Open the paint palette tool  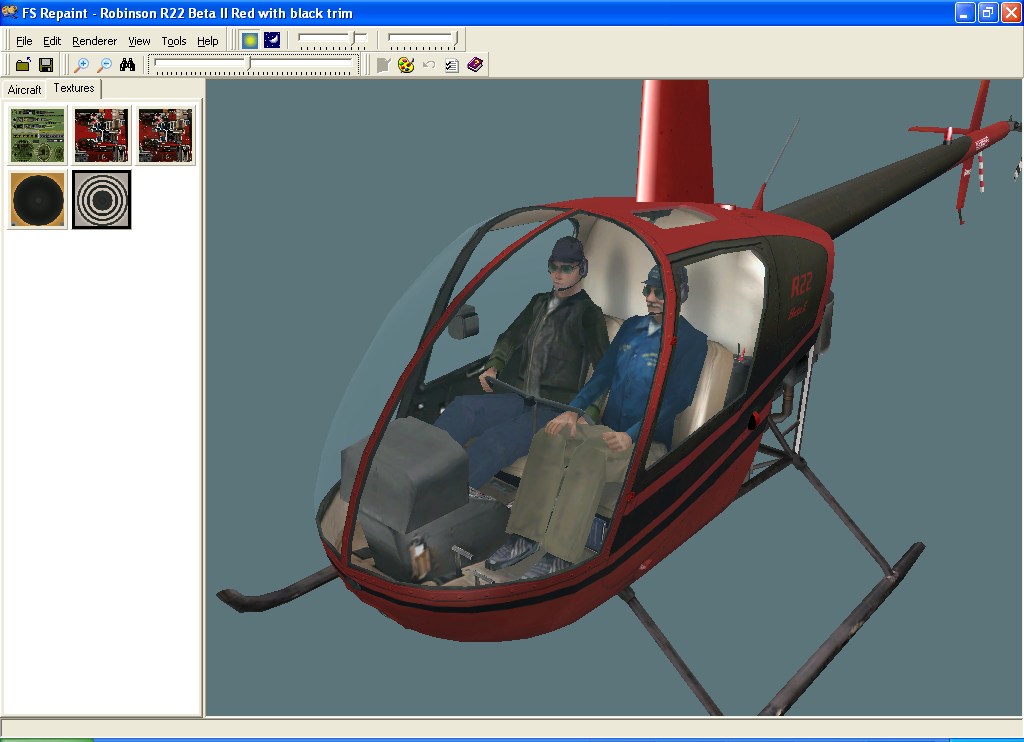[x=406, y=65]
